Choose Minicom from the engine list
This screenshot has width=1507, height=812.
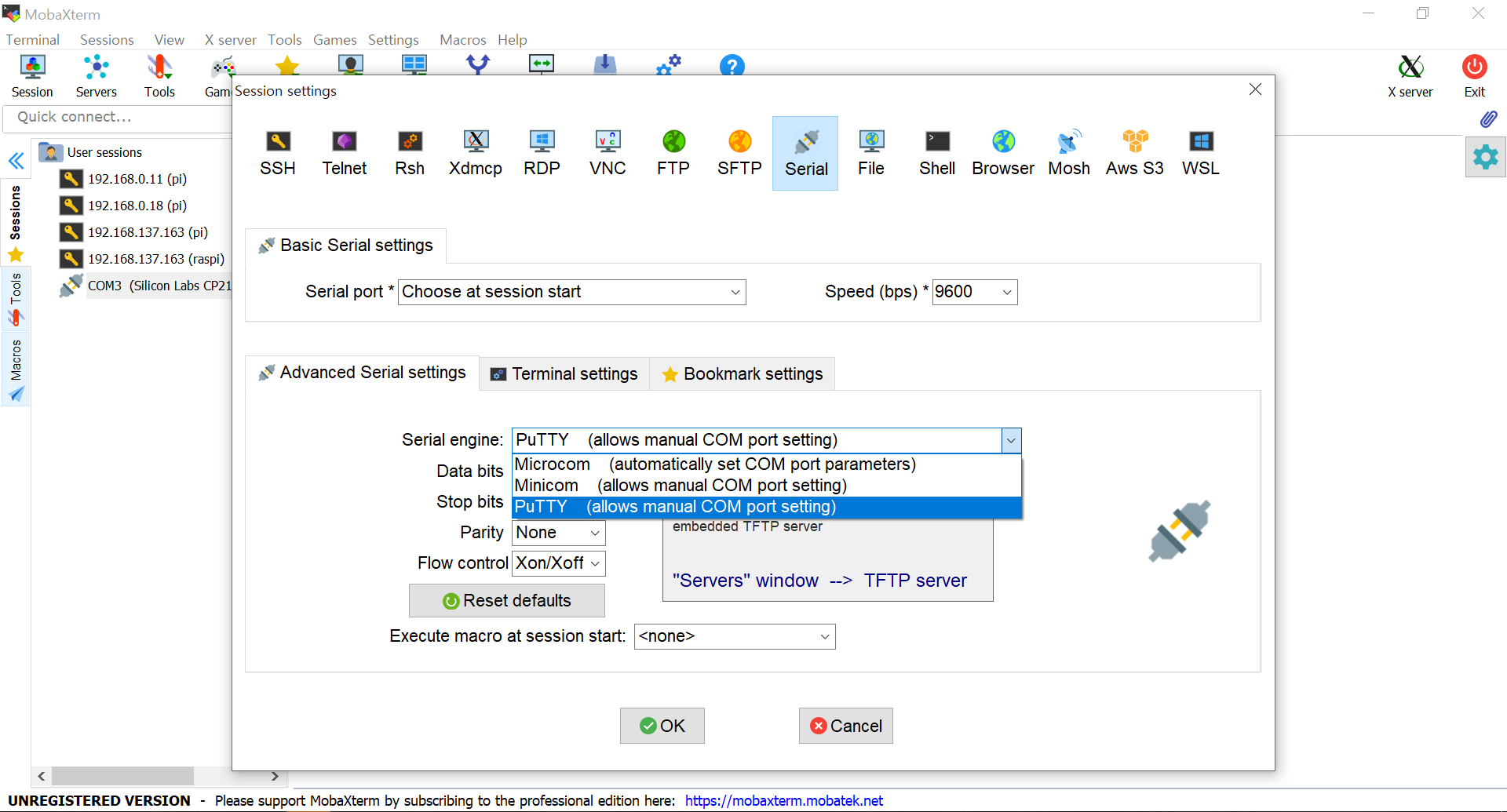(767, 486)
